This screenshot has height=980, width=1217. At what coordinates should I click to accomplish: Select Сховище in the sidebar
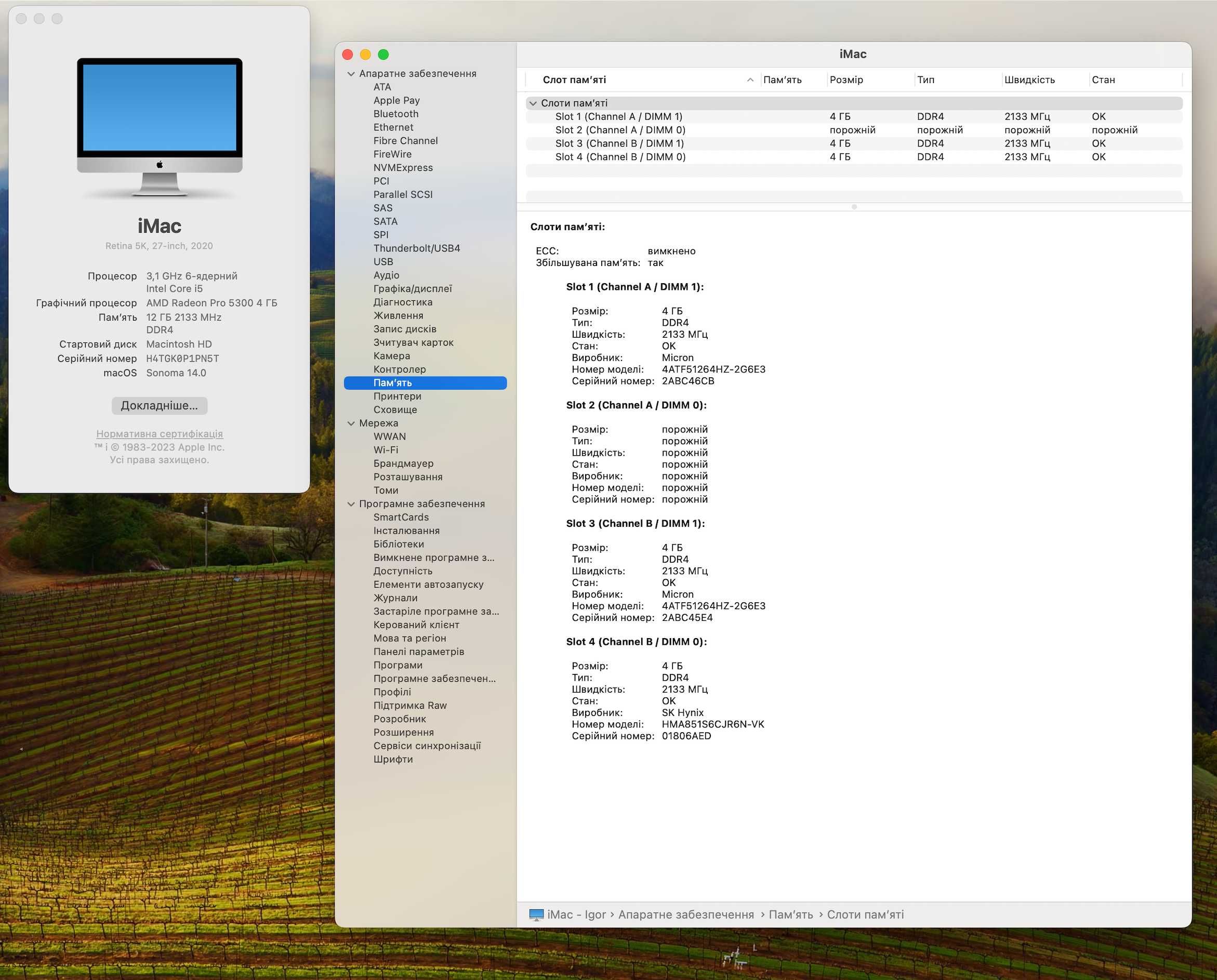click(395, 409)
